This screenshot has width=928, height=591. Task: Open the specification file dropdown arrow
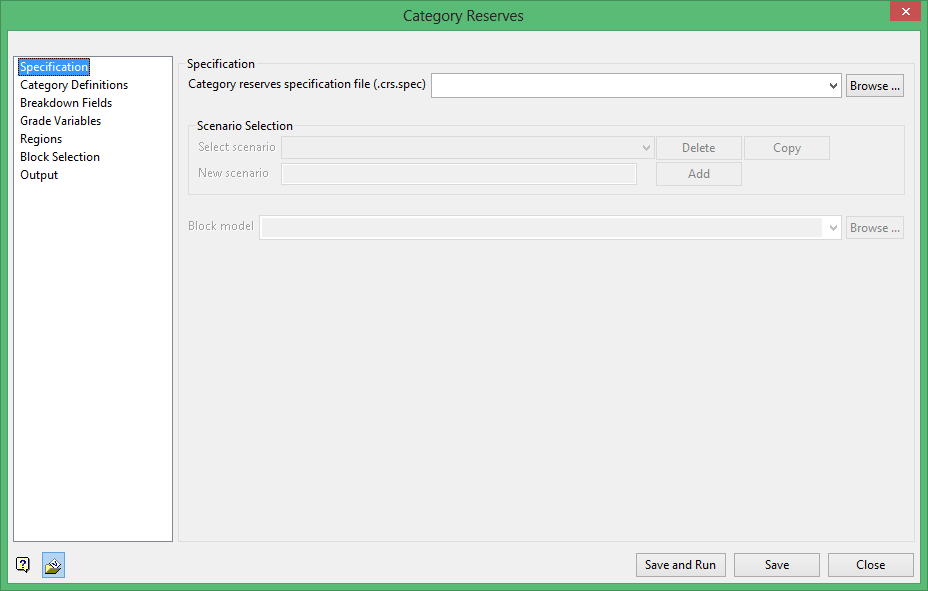point(834,86)
